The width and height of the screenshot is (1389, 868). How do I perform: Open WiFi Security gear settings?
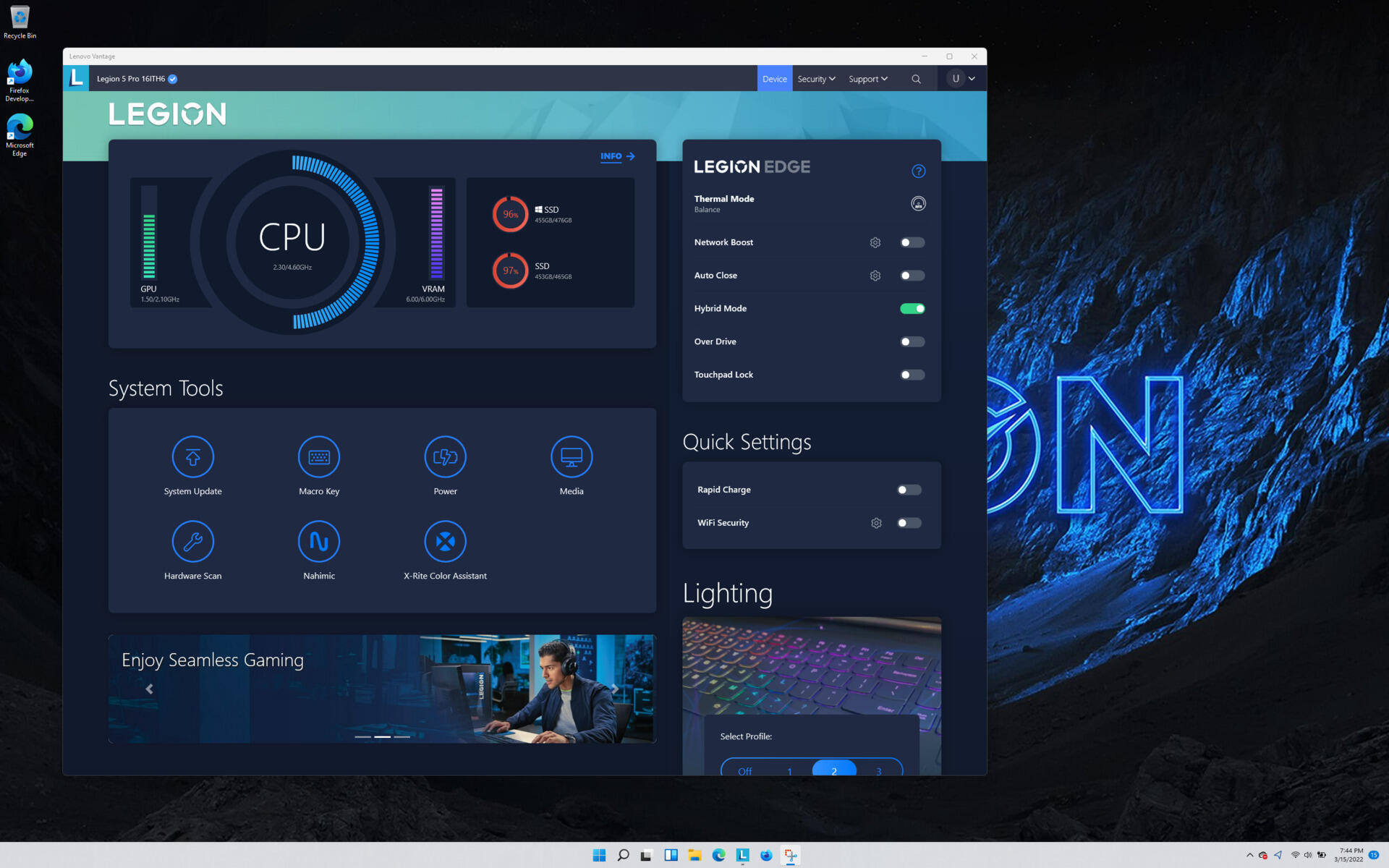coord(876,523)
